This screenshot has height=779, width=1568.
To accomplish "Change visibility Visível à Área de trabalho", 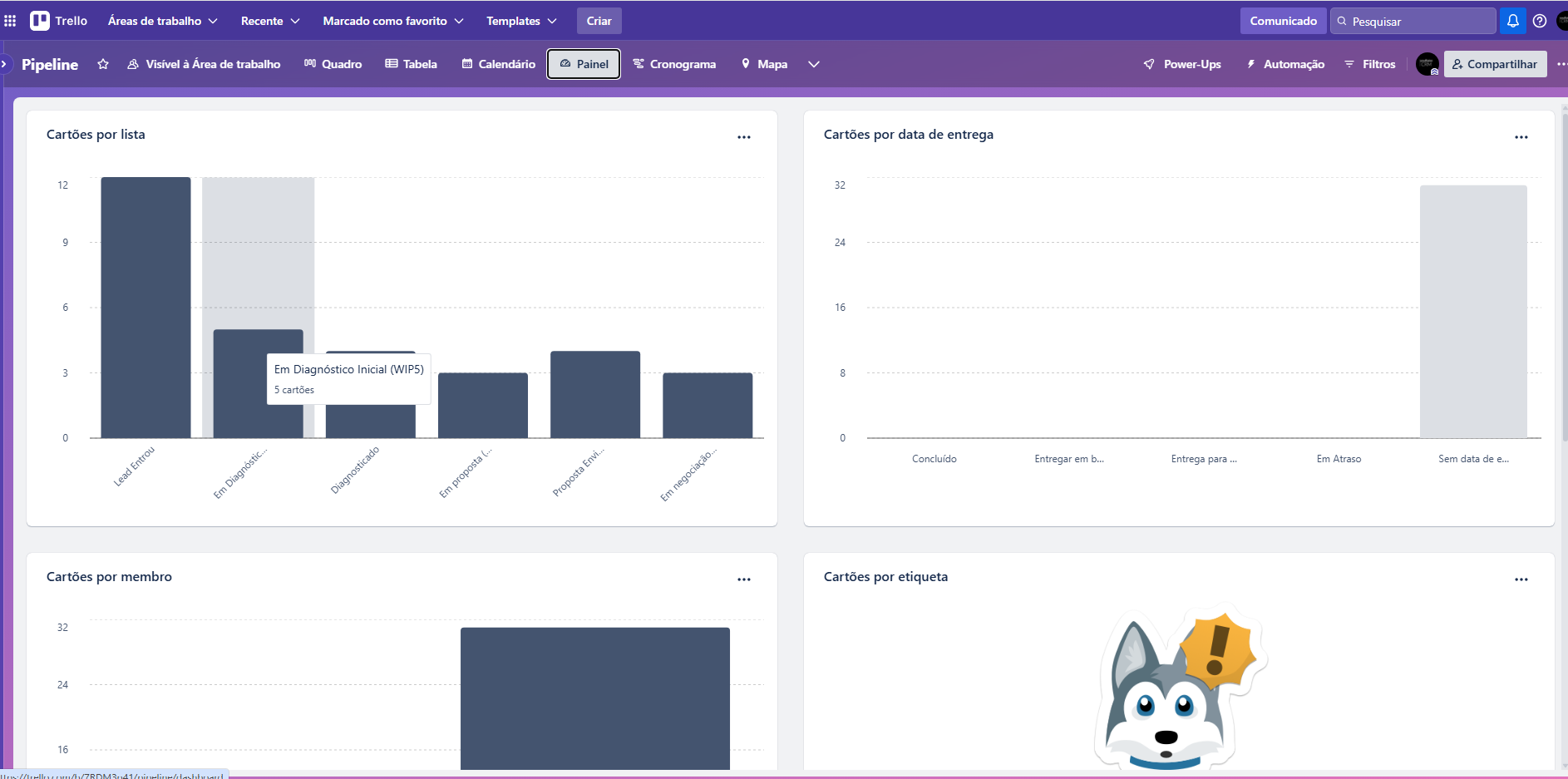I will [204, 64].
